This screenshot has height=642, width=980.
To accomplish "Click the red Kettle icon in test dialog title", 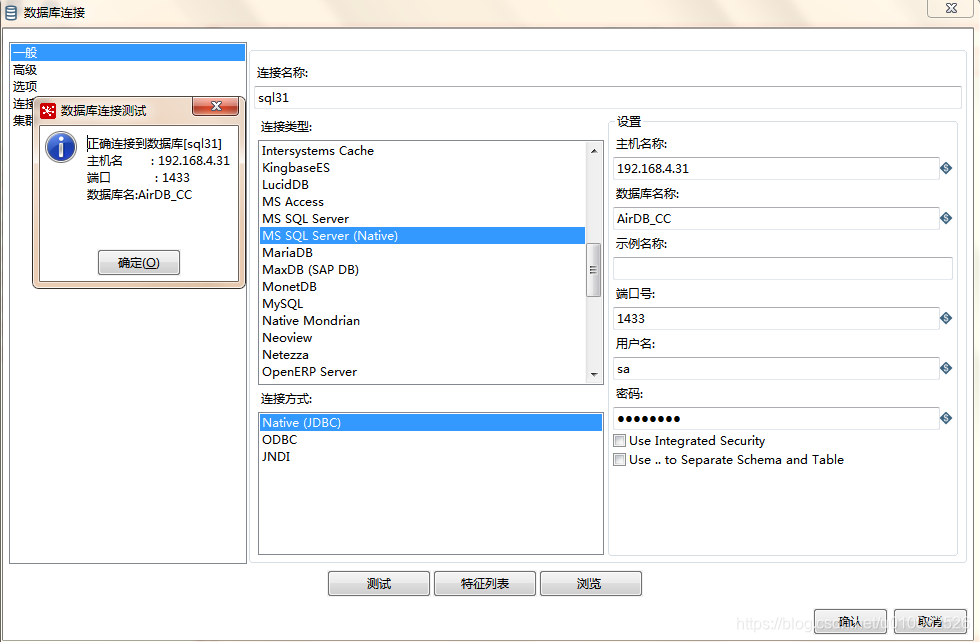I will point(48,111).
